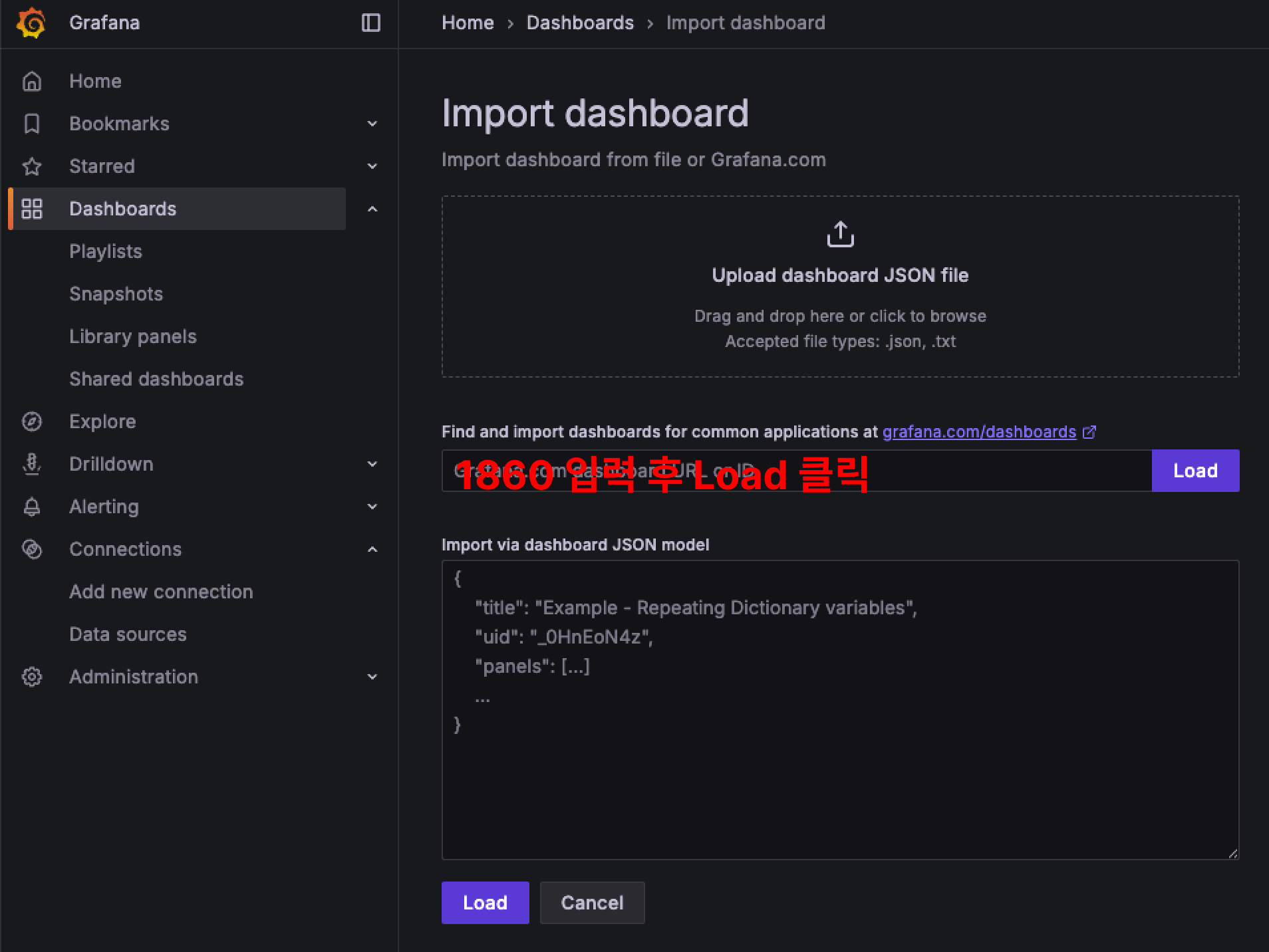The width and height of the screenshot is (1269, 952).
Task: Click the upload arrow icon
Action: pyautogui.click(x=840, y=234)
